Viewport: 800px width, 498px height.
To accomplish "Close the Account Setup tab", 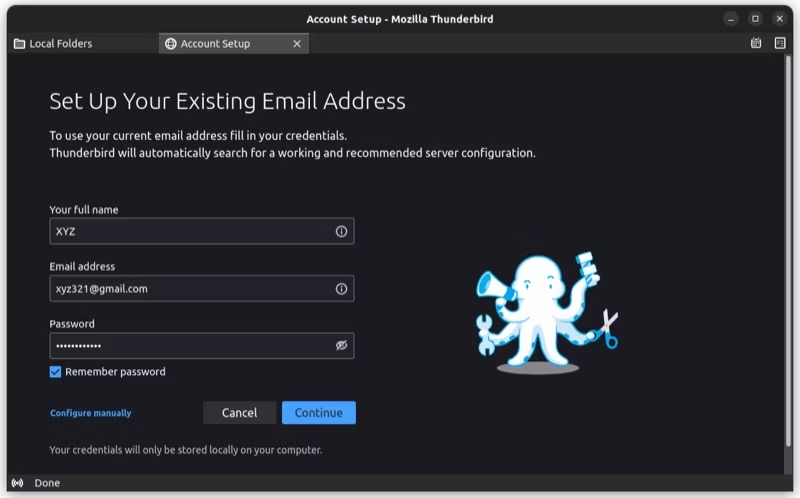I will tap(297, 44).
